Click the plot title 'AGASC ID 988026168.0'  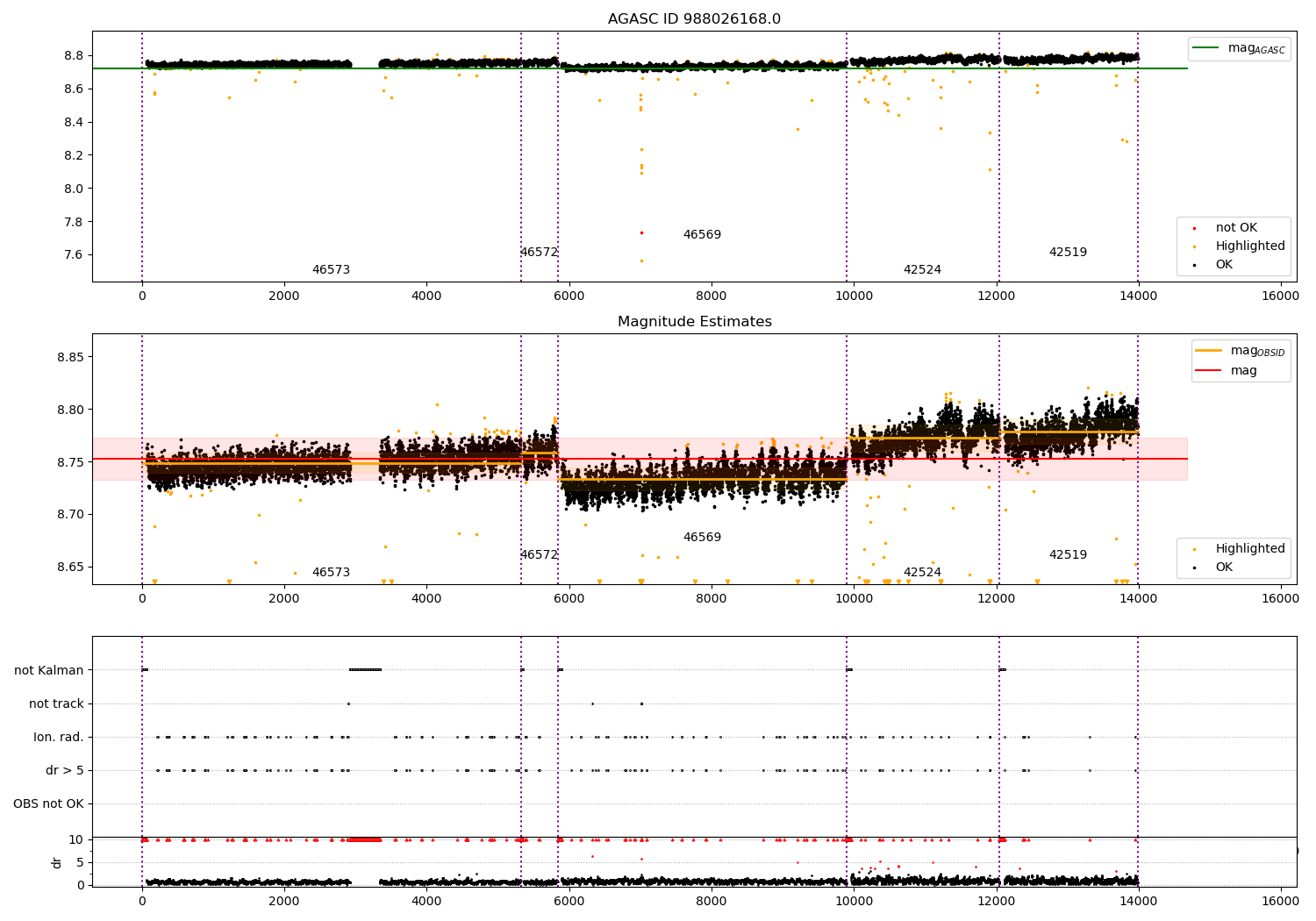[694, 19]
